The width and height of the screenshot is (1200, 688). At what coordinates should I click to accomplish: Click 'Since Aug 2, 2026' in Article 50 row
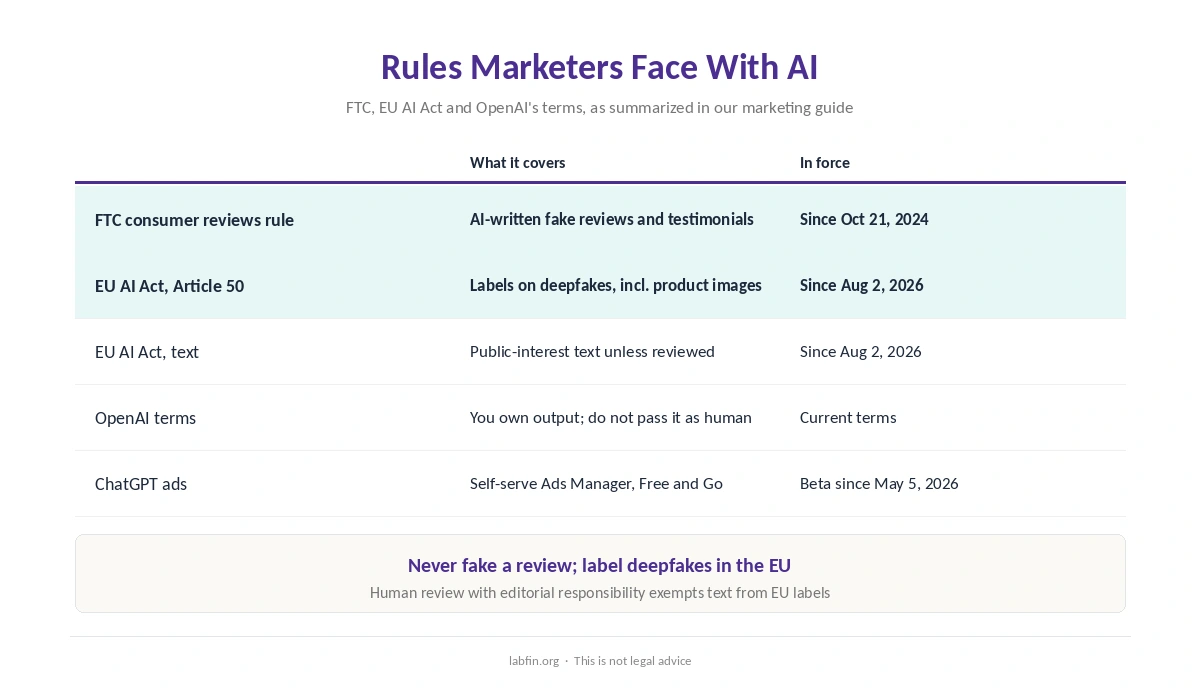[x=862, y=285]
